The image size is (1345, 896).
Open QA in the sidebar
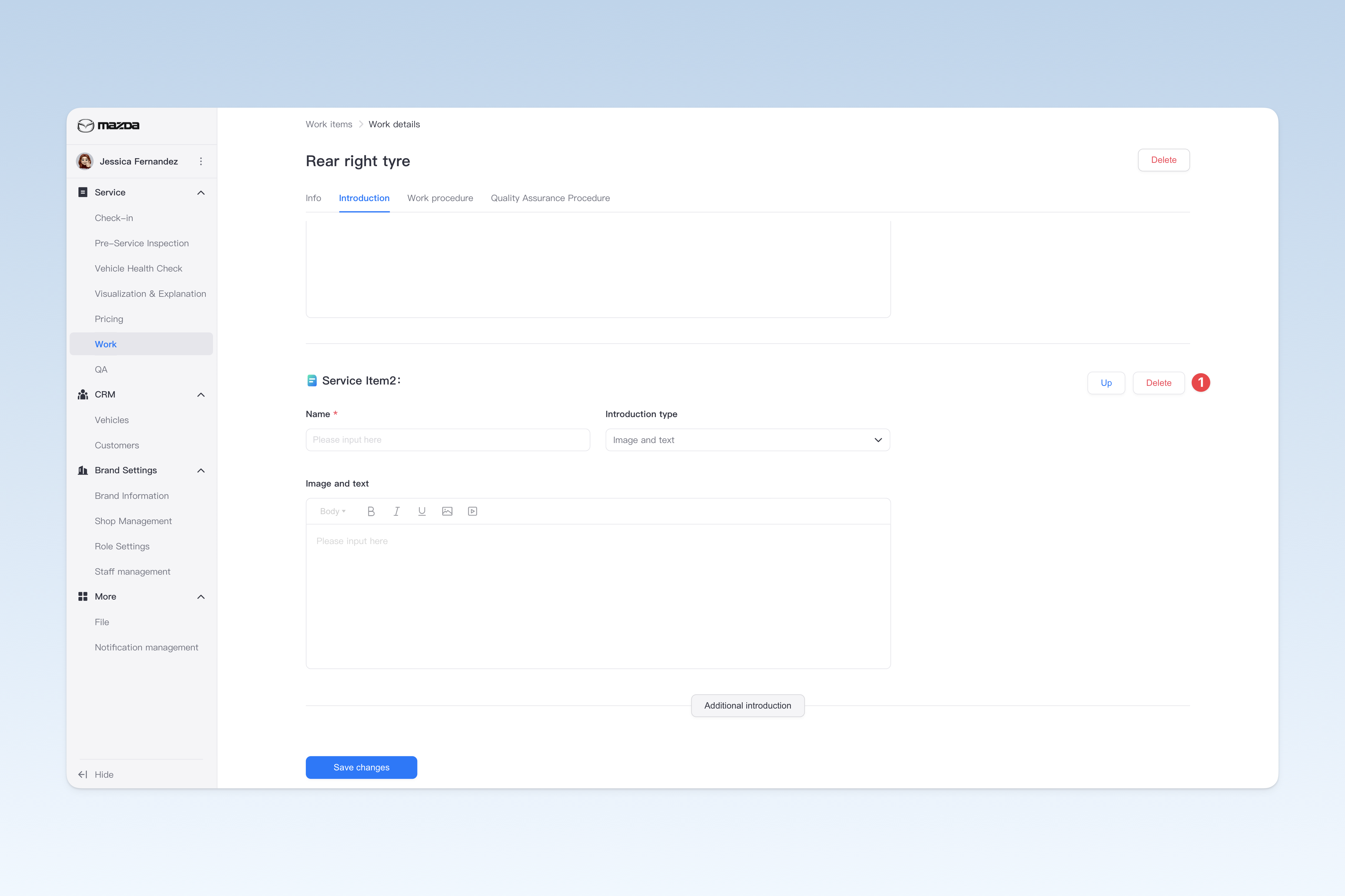[x=101, y=370]
